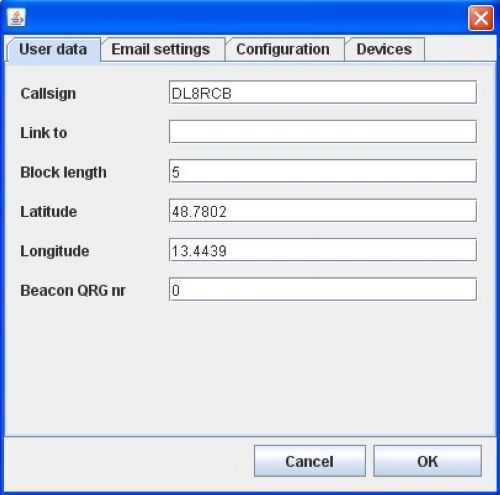Place cursor in the Longitude field
Viewport: 500px width, 495px height.
coord(323,250)
